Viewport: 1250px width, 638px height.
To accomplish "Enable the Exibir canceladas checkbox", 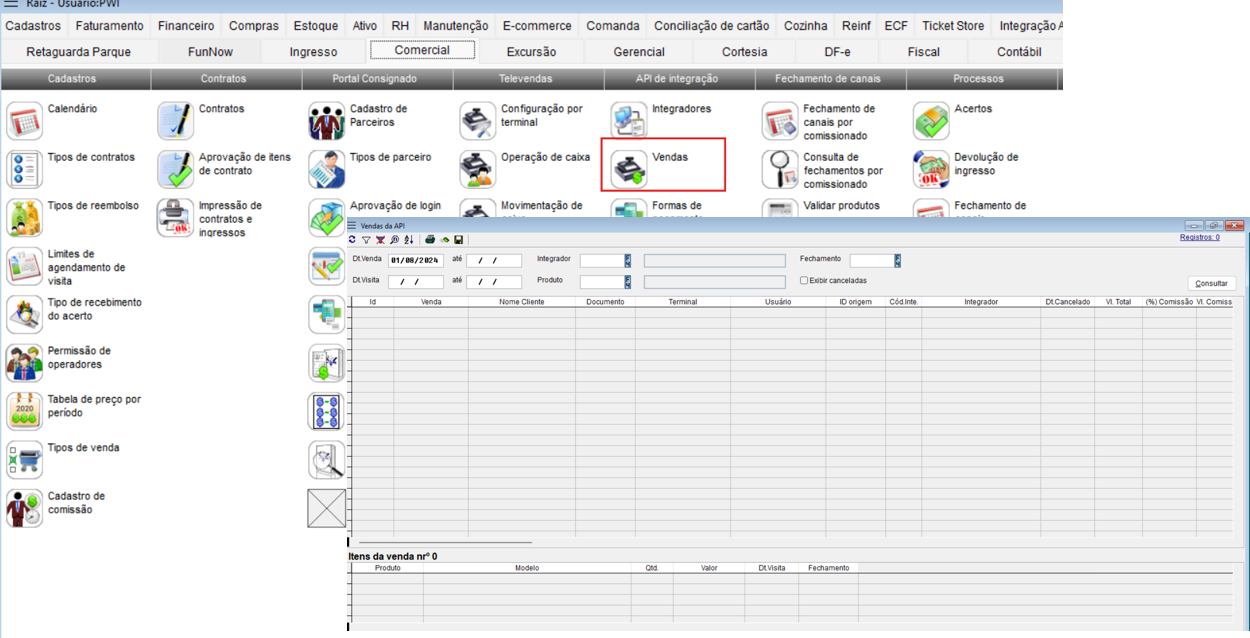I will pyautogui.click(x=804, y=281).
